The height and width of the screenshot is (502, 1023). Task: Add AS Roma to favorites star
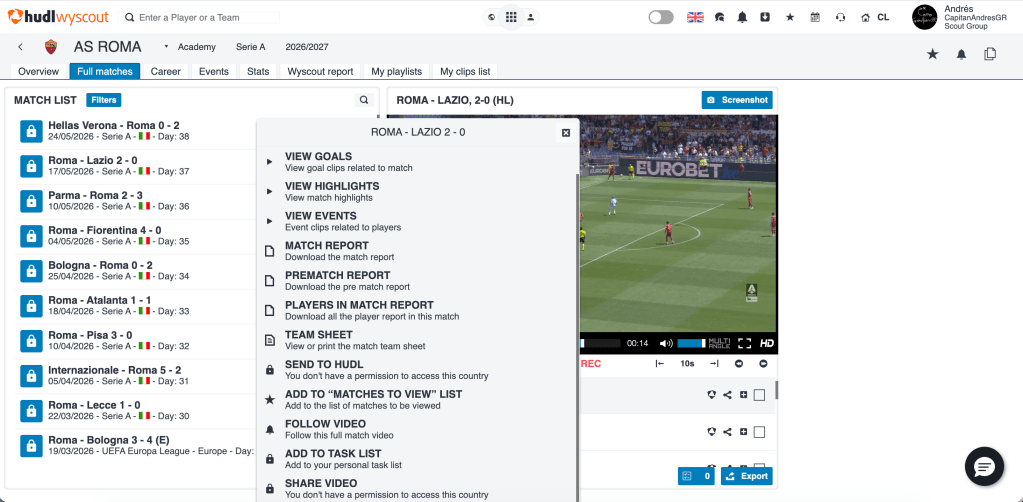click(x=932, y=54)
